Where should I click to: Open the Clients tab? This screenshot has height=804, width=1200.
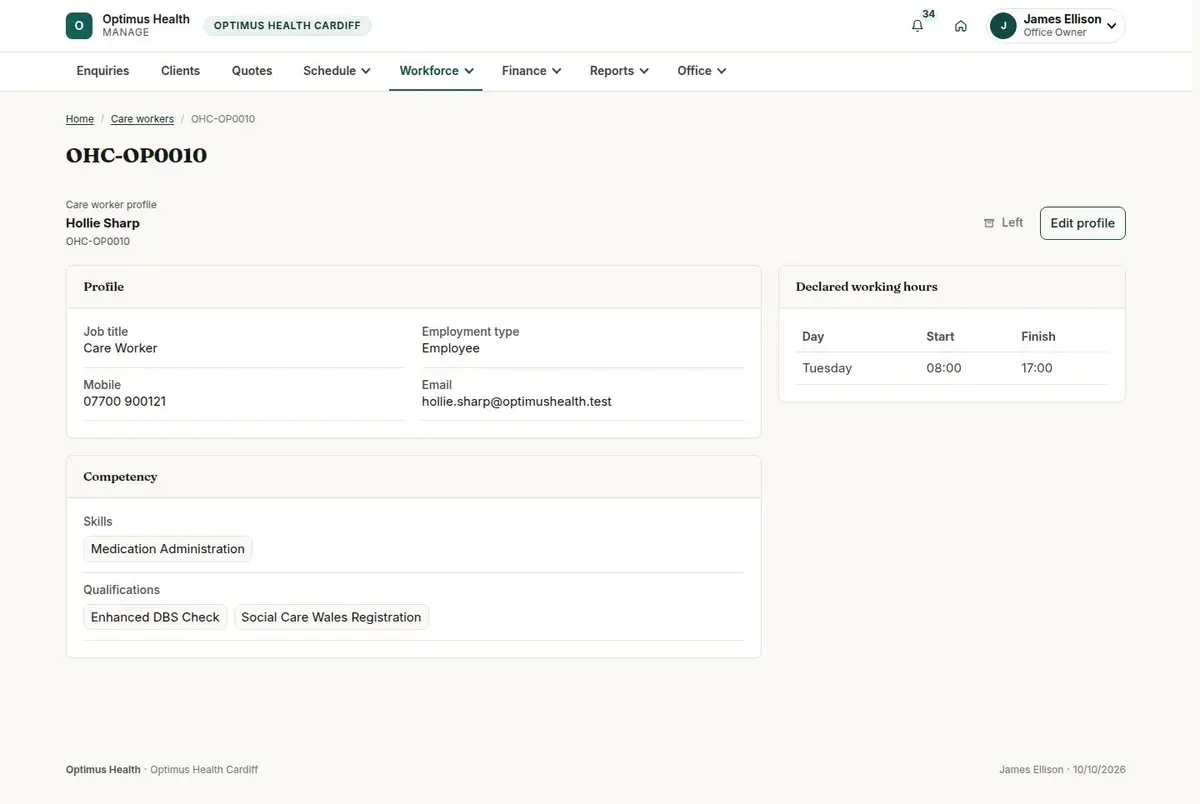181,71
